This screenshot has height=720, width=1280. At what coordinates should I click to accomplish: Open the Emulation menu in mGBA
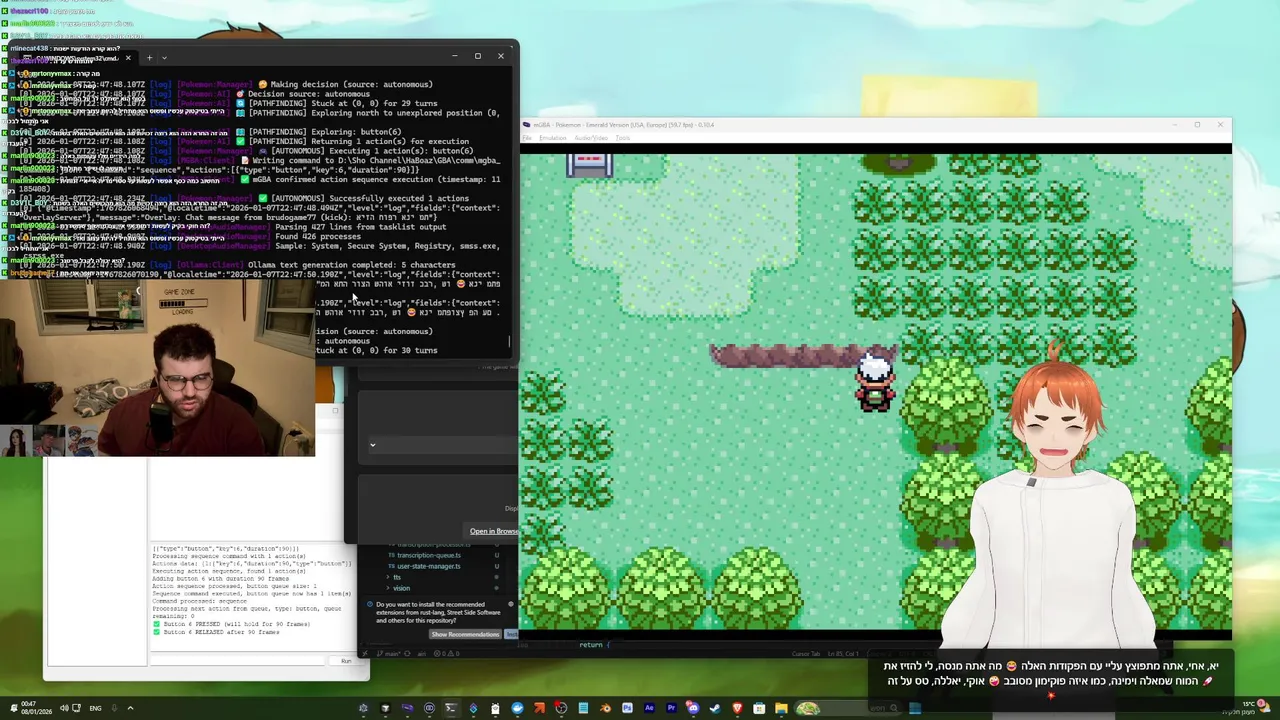[x=553, y=138]
